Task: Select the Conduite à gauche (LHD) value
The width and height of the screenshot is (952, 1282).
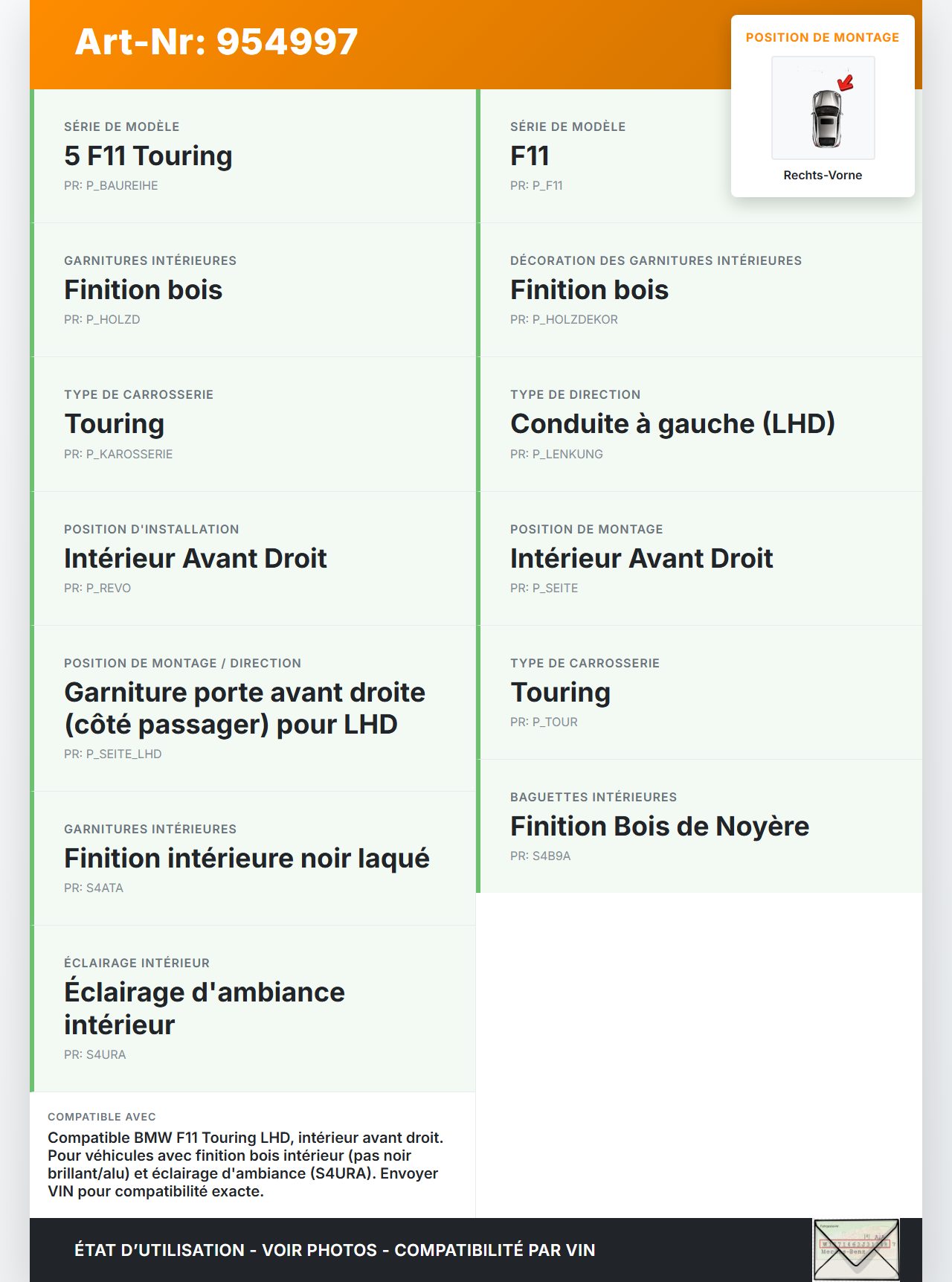Action: (x=672, y=424)
